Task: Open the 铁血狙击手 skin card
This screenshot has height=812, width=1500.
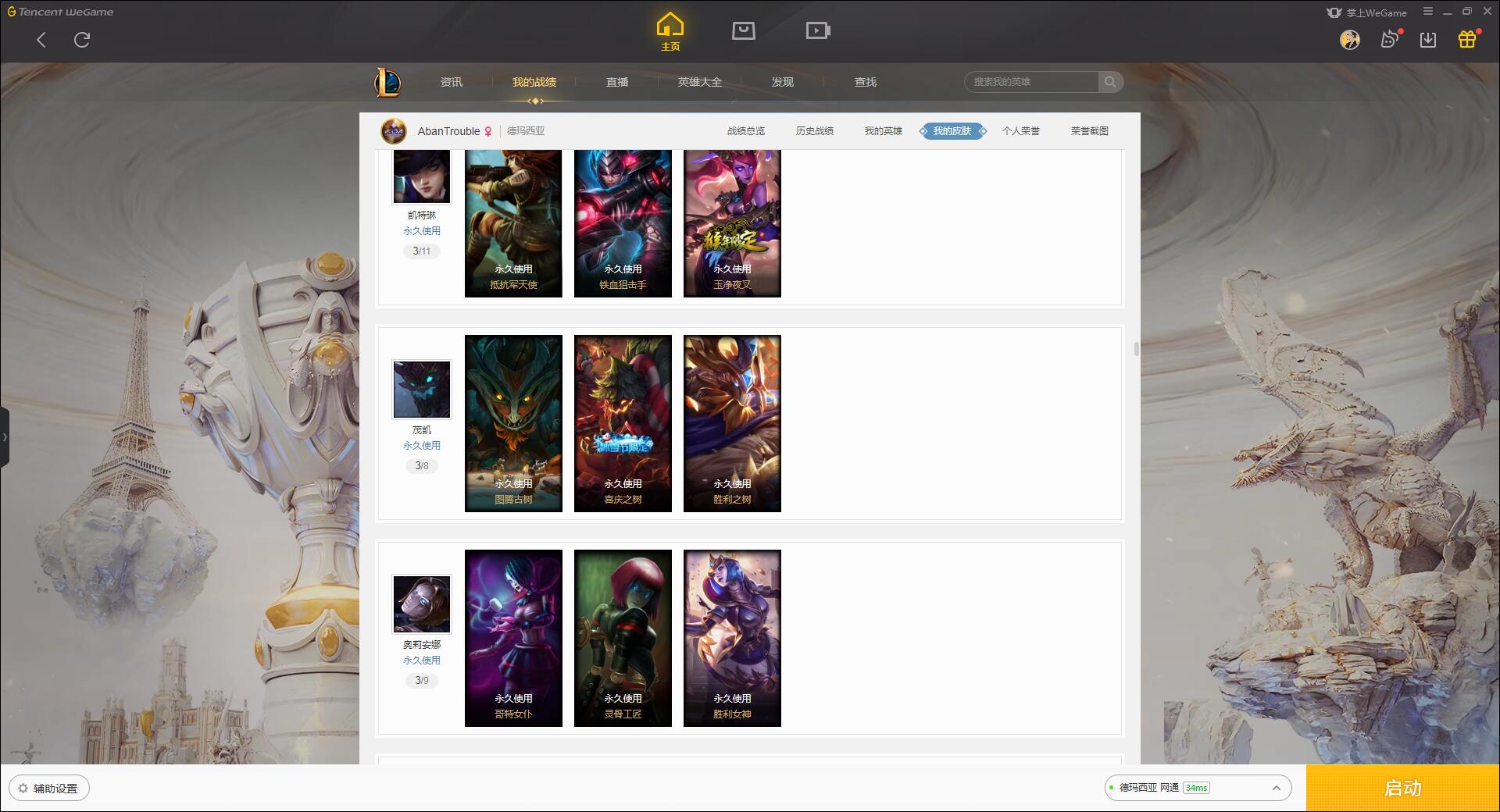Action: (623, 223)
